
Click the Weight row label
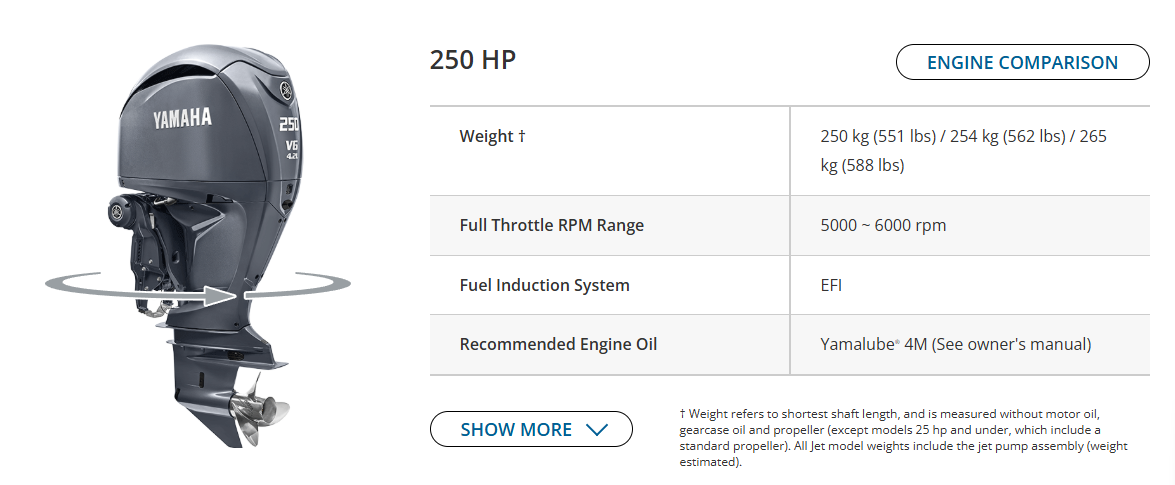pos(486,136)
